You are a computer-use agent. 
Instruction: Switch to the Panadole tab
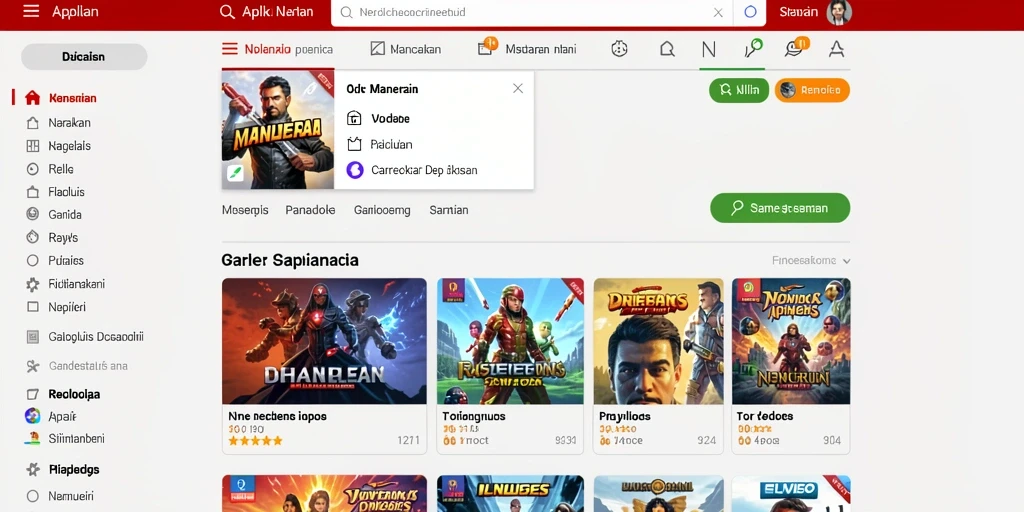click(310, 210)
